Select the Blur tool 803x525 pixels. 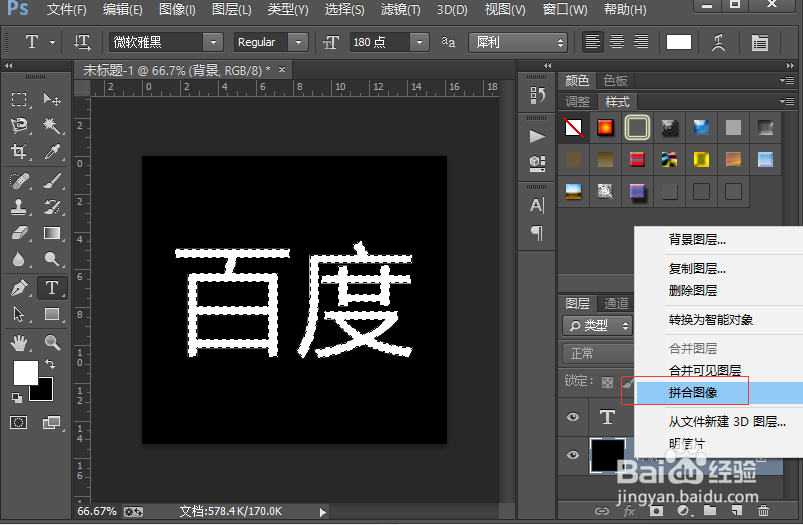[x=19, y=259]
